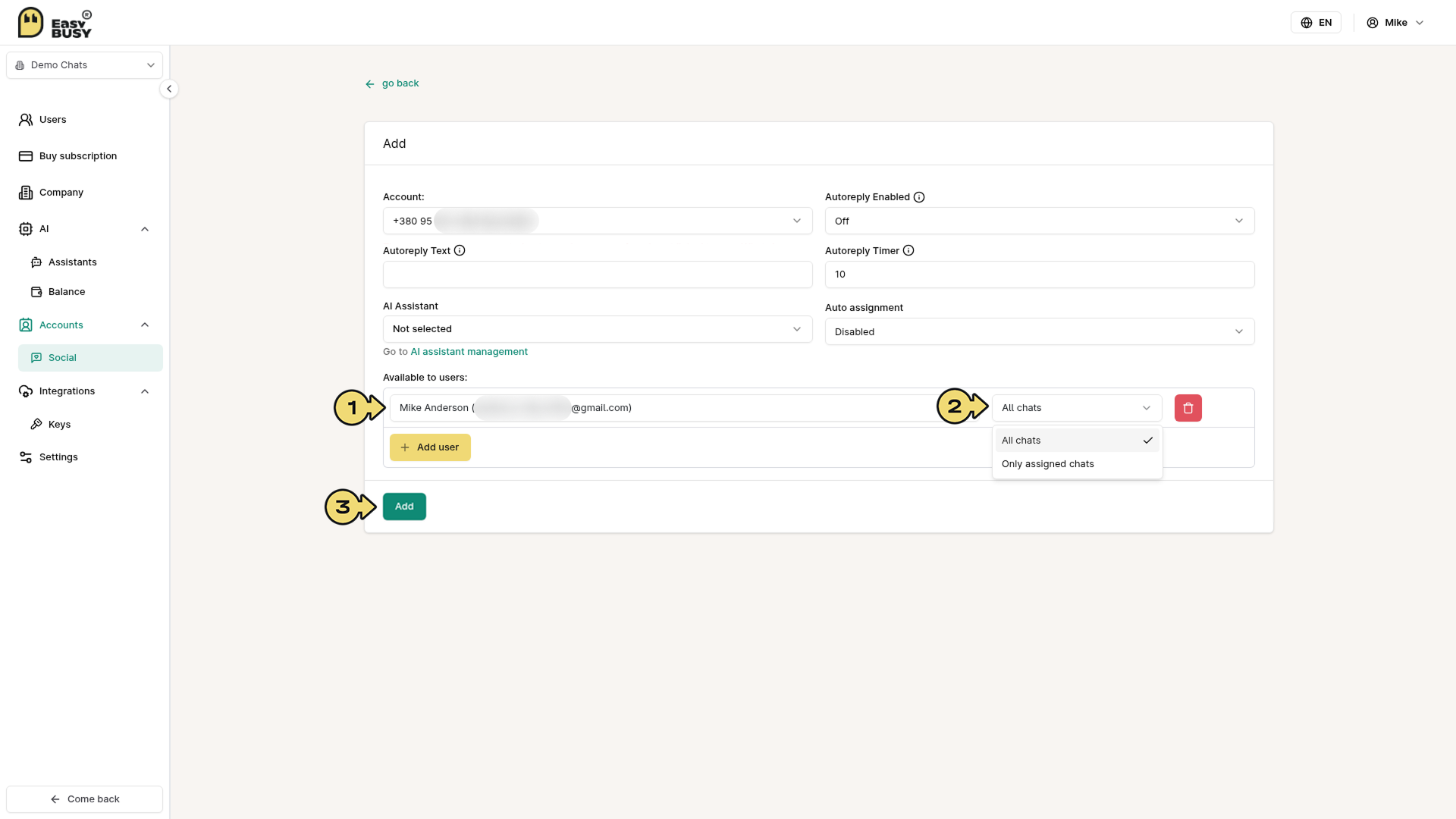This screenshot has height=819, width=1456.
Task: Open the Mike profile menu
Action: click(x=1395, y=23)
